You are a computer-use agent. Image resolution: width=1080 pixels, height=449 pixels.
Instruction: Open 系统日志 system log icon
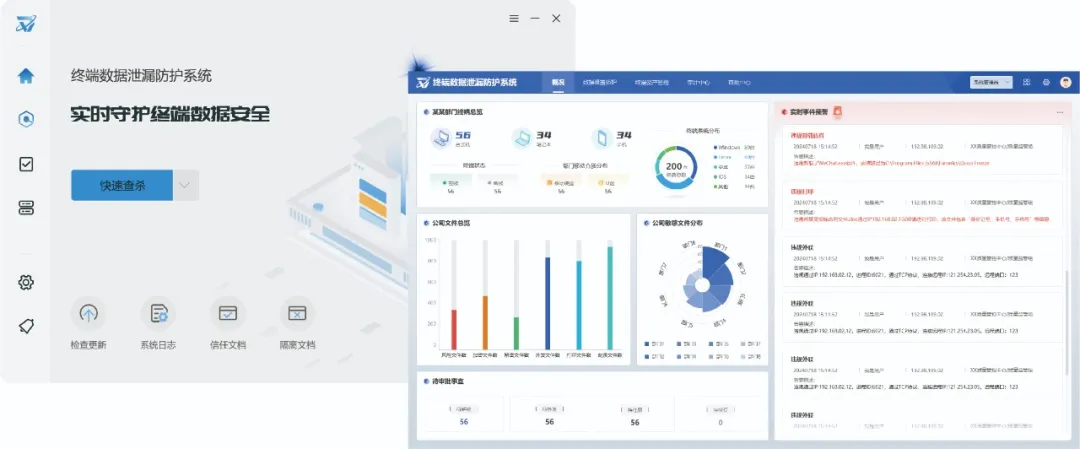(x=158, y=314)
